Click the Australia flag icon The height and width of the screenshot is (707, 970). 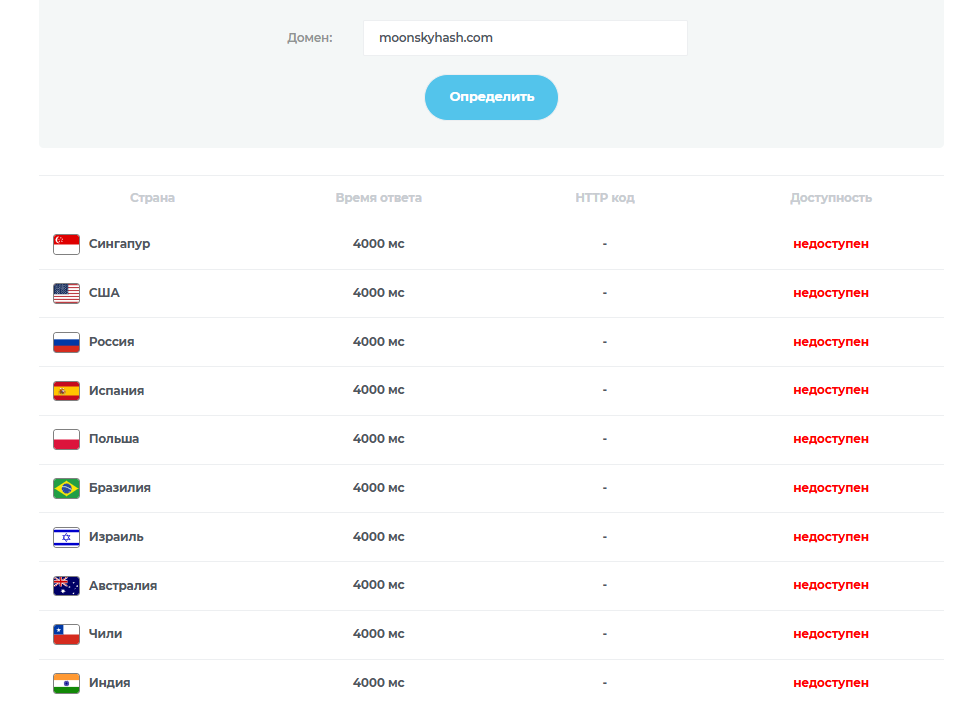click(66, 586)
